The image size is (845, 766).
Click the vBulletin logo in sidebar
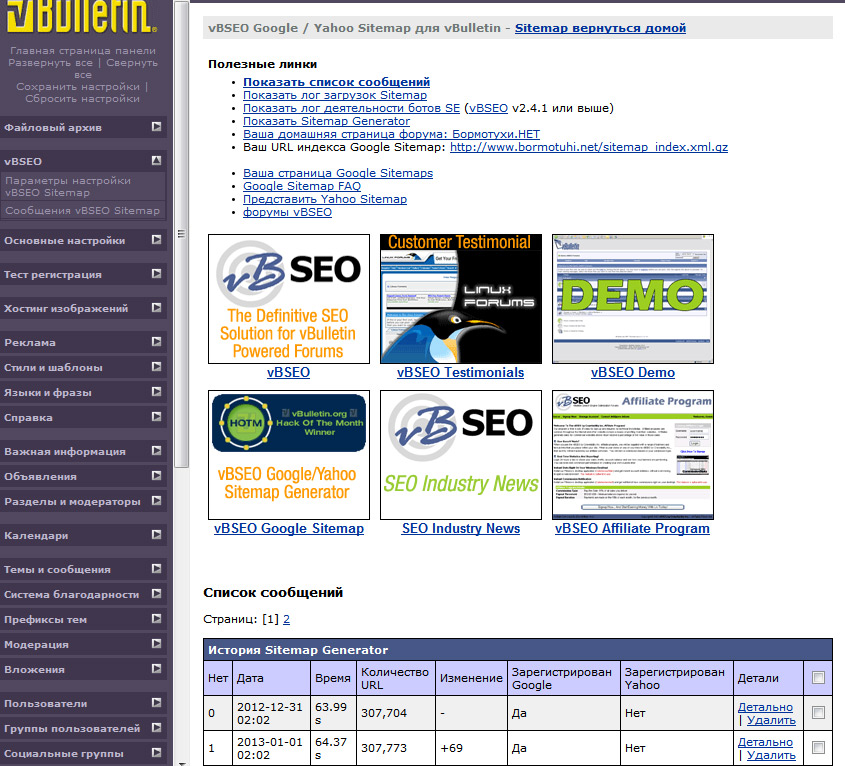(82, 17)
